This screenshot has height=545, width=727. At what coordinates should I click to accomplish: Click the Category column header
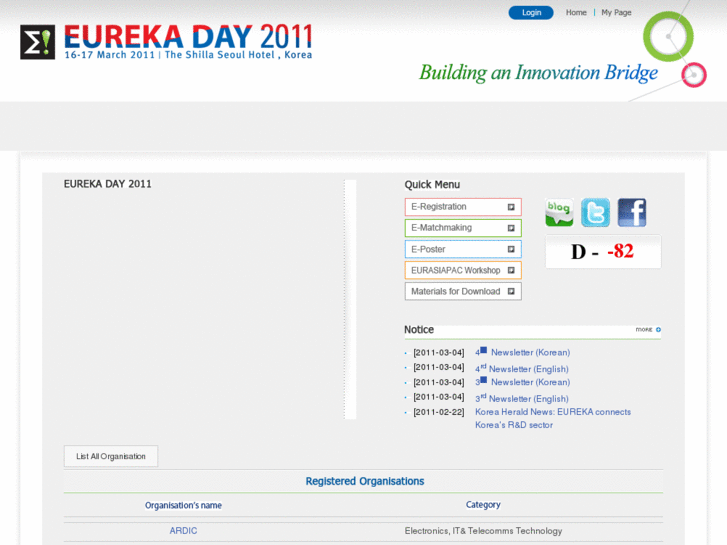483,505
